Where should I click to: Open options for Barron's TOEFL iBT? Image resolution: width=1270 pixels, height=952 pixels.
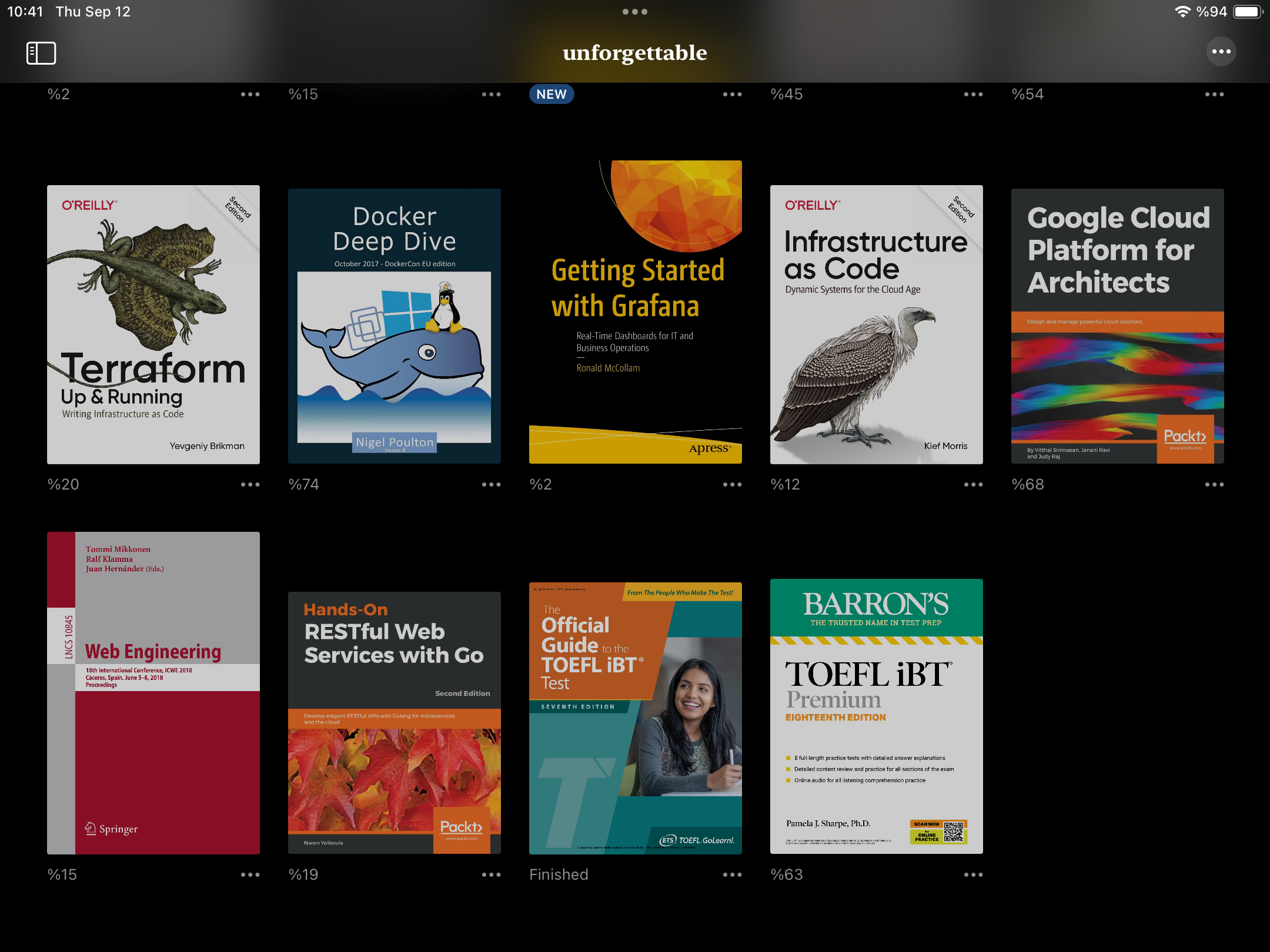coord(973,875)
